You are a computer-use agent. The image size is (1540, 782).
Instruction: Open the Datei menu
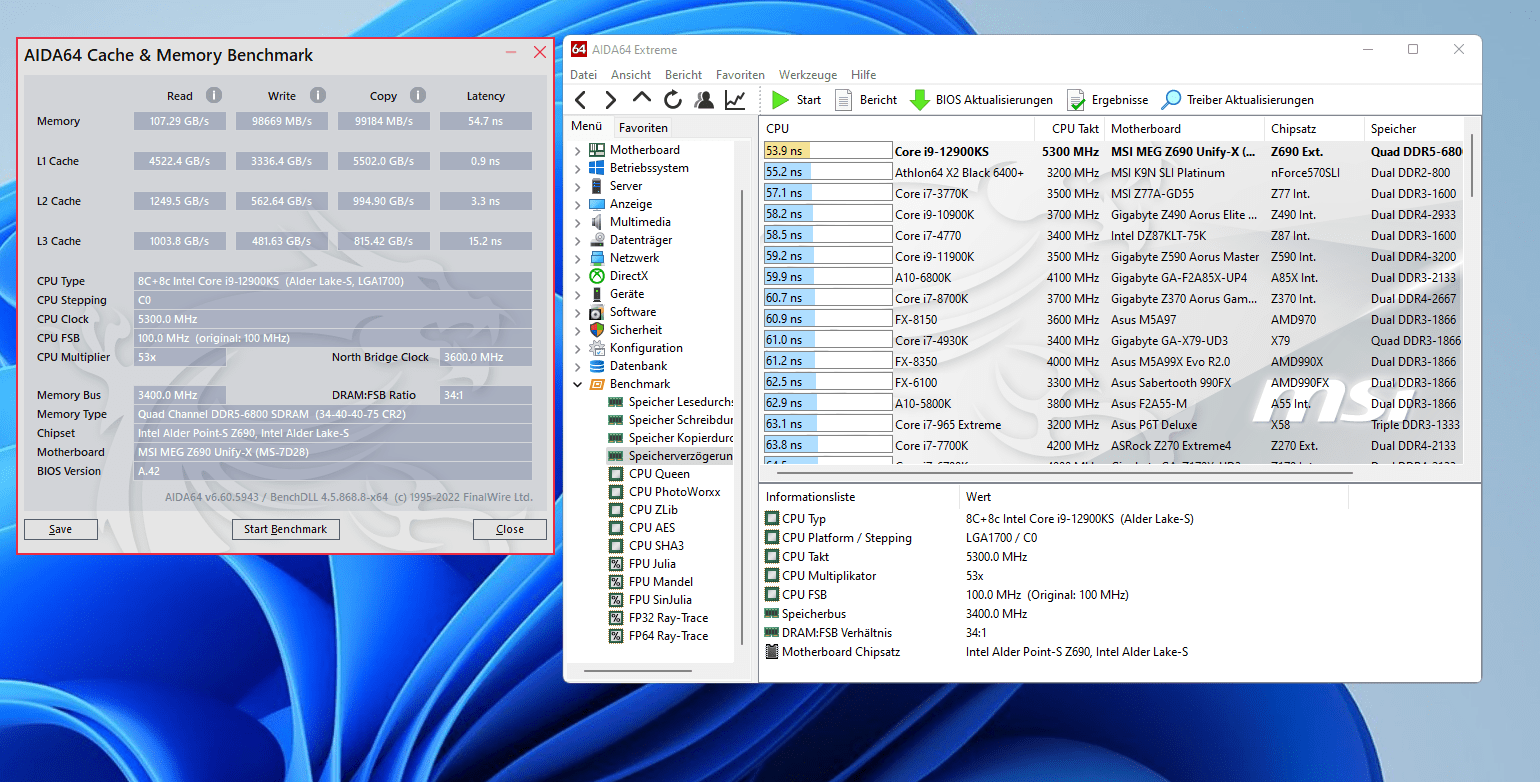click(583, 75)
